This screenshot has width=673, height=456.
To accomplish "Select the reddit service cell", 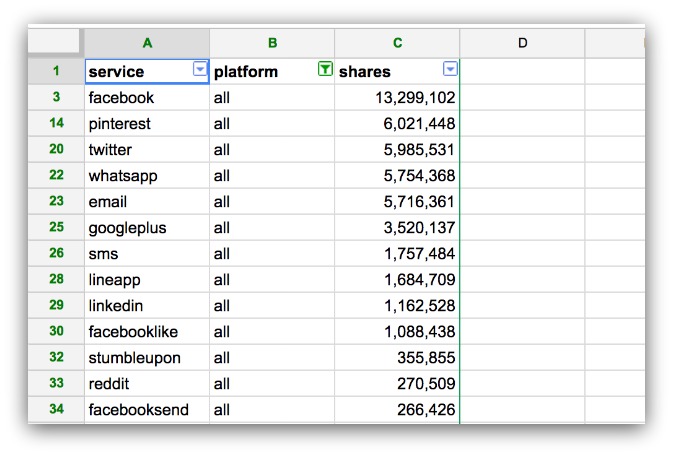I will [x=147, y=383].
